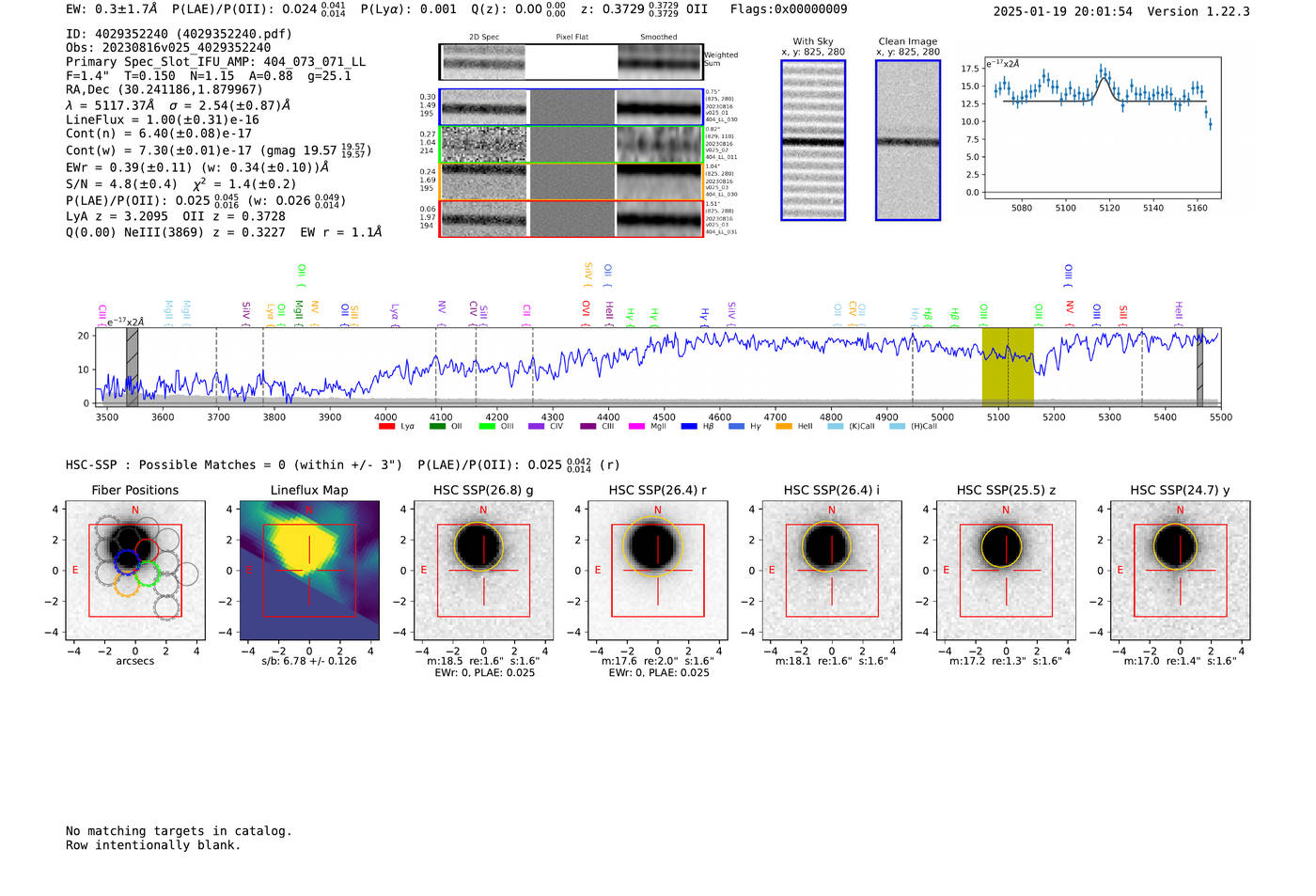The height and width of the screenshot is (896, 1316).
Task: Click the Flags:0x00000009 text
Action: [x=789, y=9]
